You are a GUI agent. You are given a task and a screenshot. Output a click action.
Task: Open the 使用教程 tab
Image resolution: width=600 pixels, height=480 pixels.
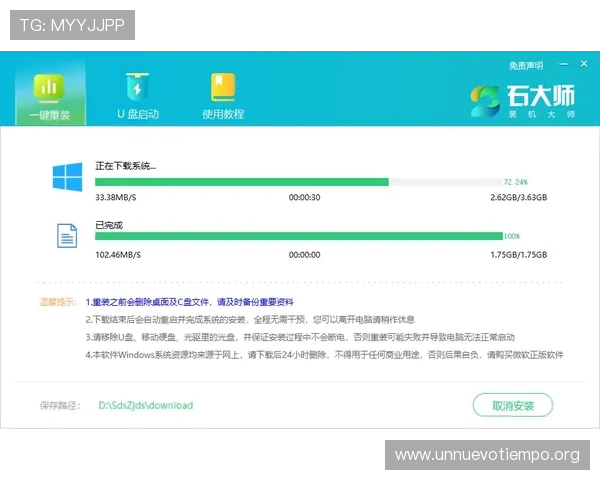[x=223, y=96]
